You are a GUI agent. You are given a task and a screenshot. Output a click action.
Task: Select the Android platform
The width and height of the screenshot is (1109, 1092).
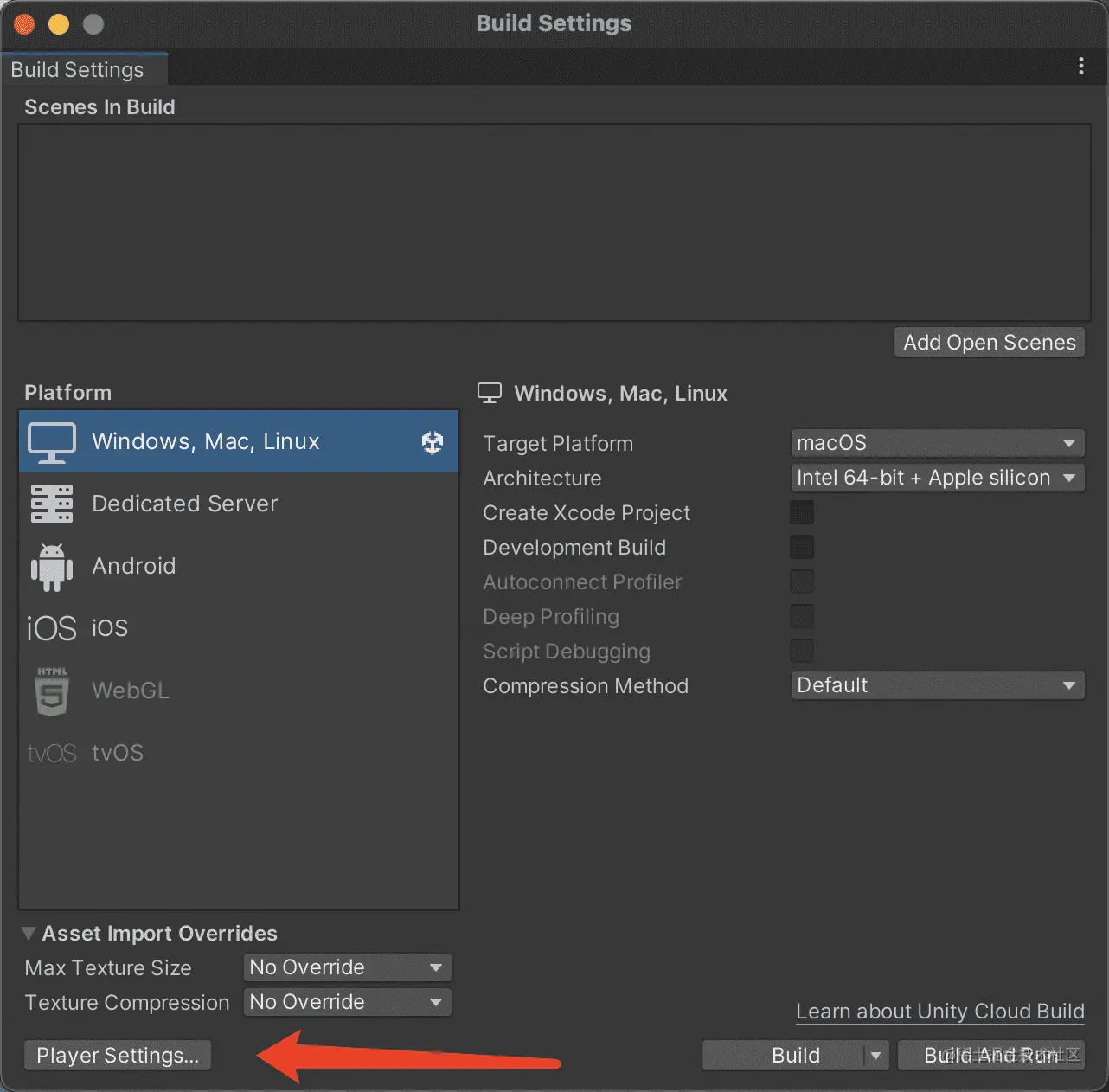[x=239, y=566]
